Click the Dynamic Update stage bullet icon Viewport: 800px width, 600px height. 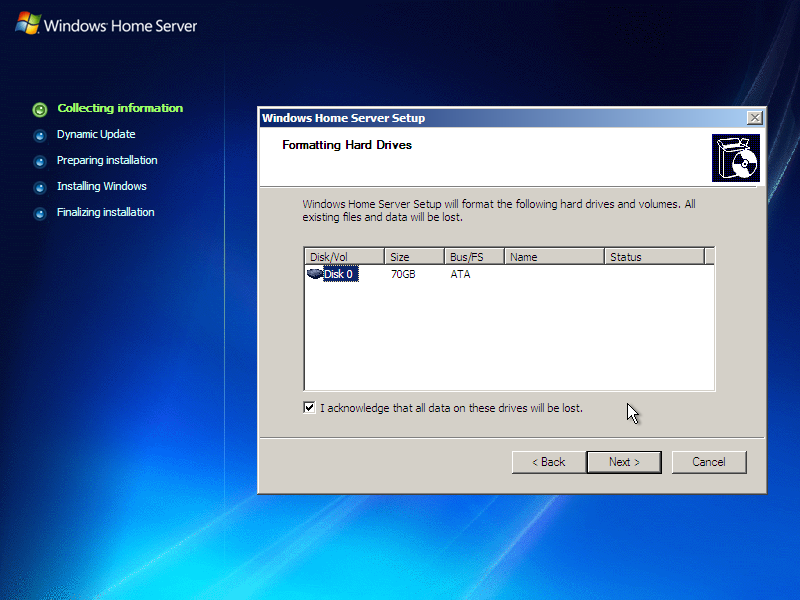tap(39, 135)
